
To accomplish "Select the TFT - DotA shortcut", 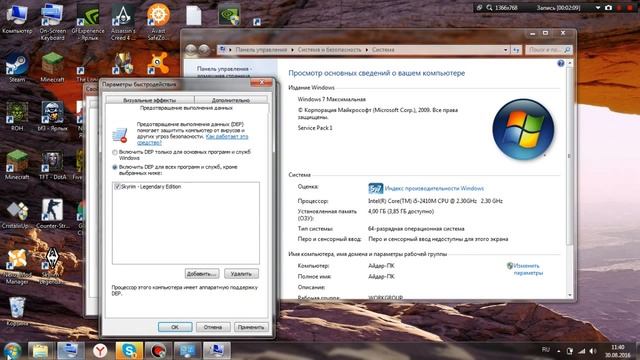I will [52, 165].
